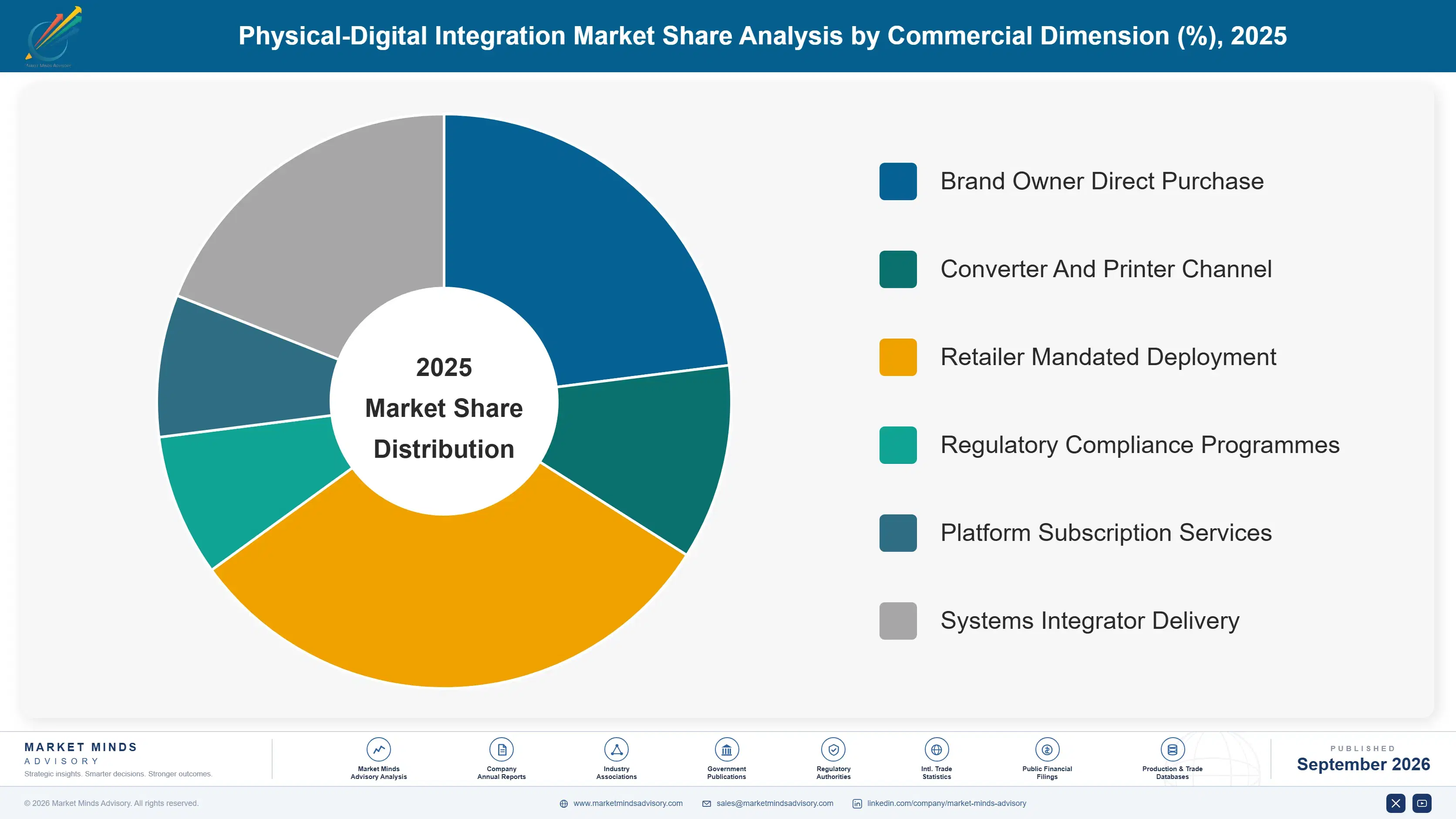Click the Government Publications building icon
This screenshot has height=819, width=1456.
pos(726,749)
